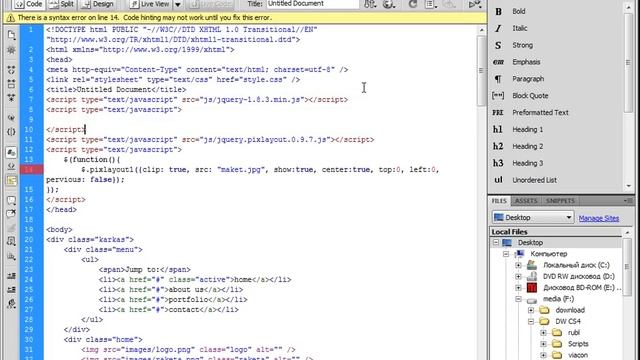Toggle Syntax Error Alerts in Info Bar

coord(11,180)
